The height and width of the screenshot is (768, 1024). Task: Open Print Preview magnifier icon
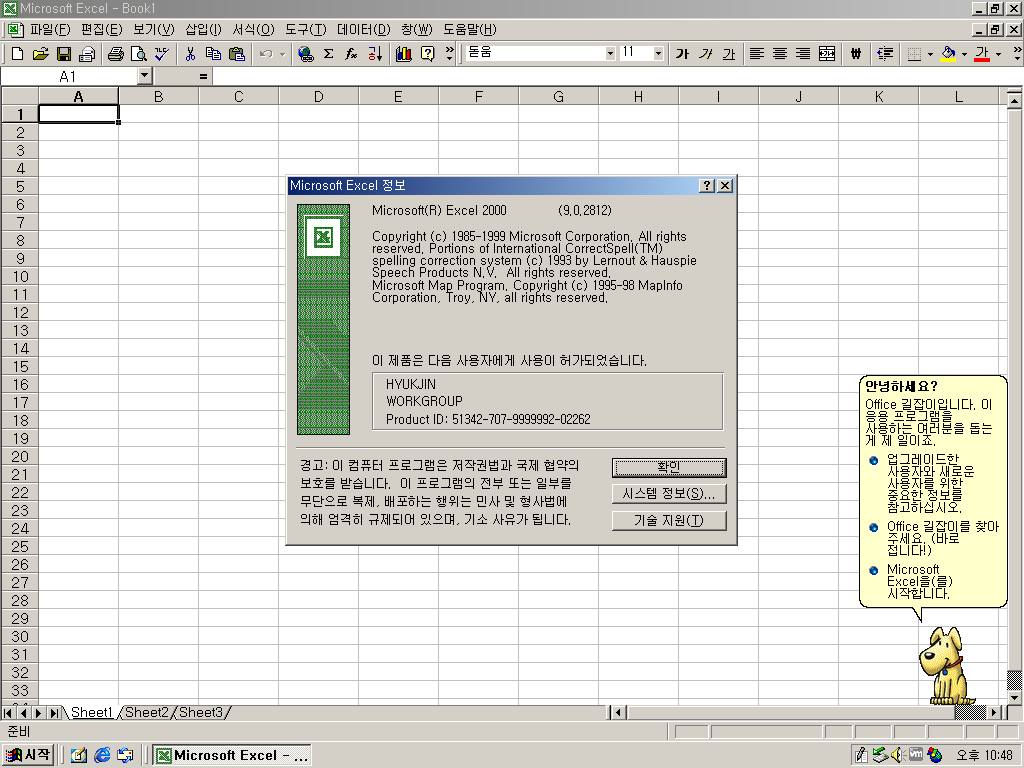[138, 54]
